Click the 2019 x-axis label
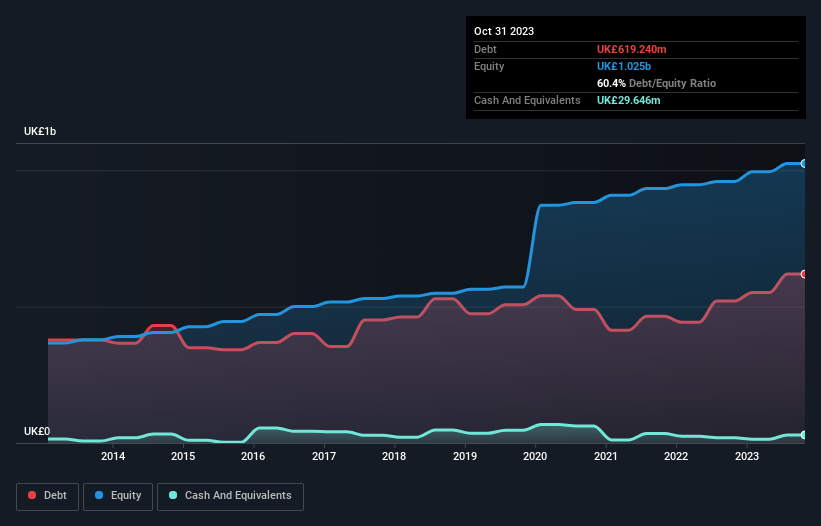This screenshot has height=526, width=821. point(465,456)
